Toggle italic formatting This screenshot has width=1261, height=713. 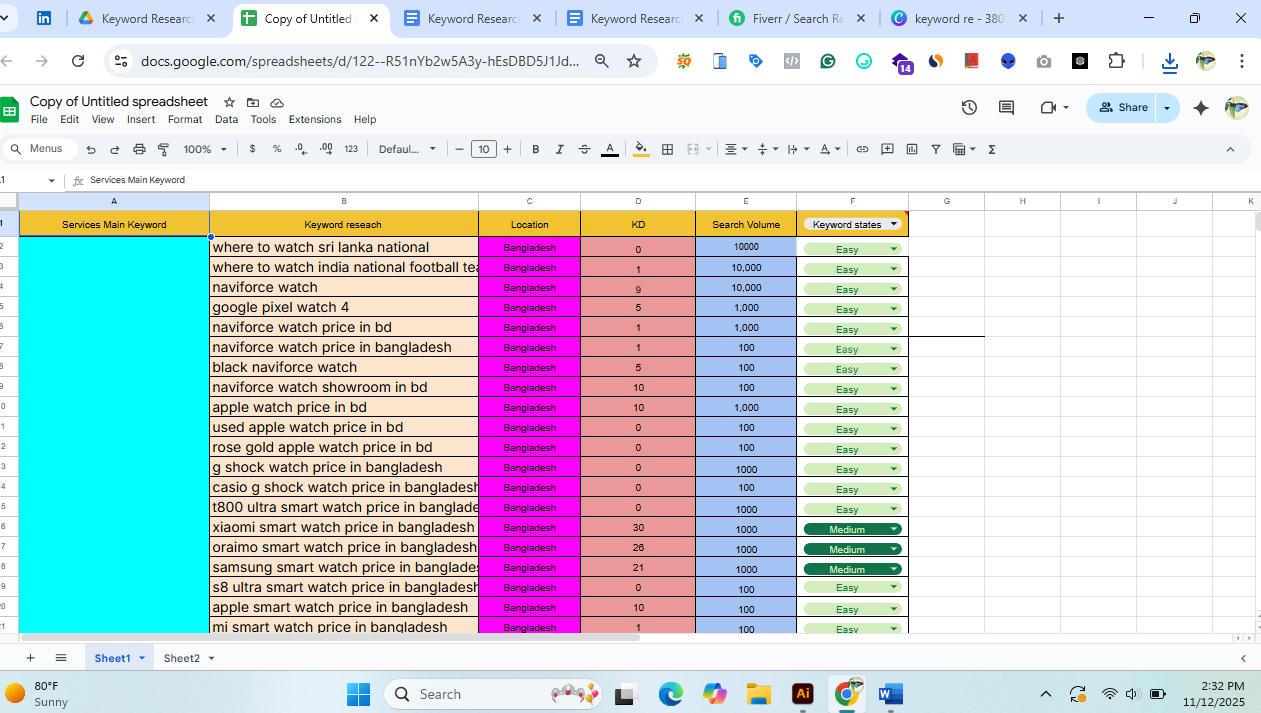[x=559, y=148]
